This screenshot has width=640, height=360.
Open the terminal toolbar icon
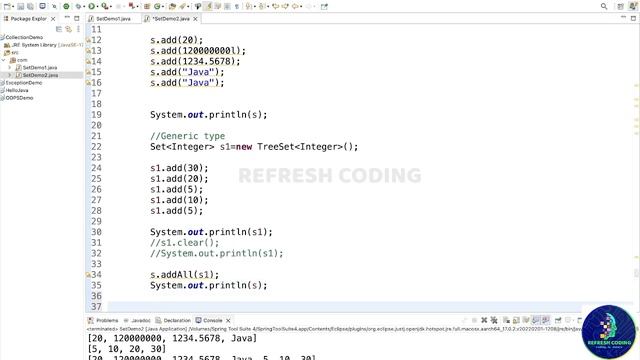(42, 6)
